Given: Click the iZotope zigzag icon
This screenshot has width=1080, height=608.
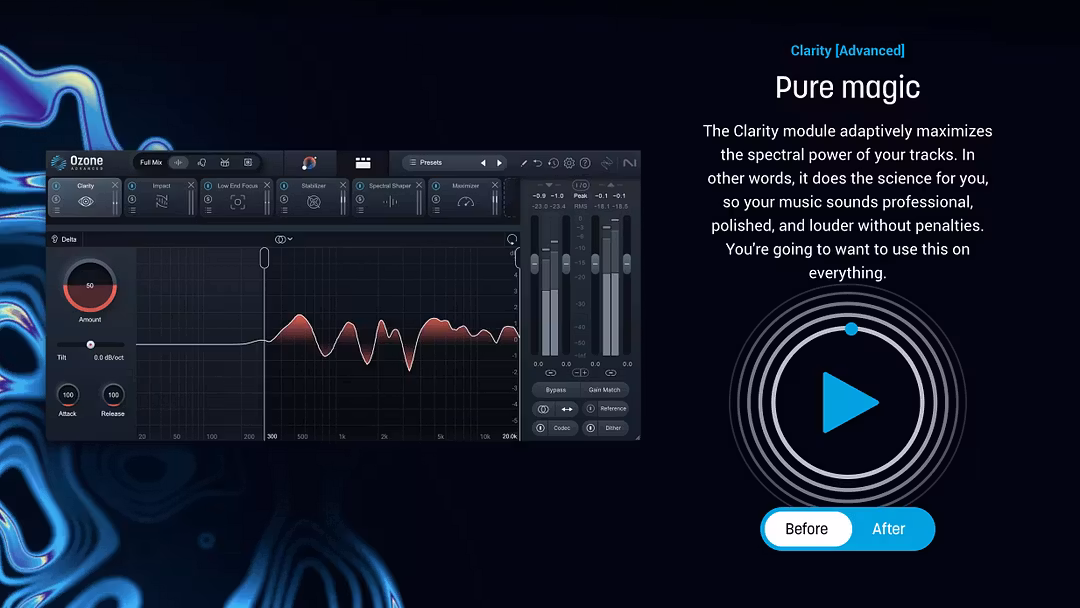Looking at the screenshot, I should [x=607, y=163].
